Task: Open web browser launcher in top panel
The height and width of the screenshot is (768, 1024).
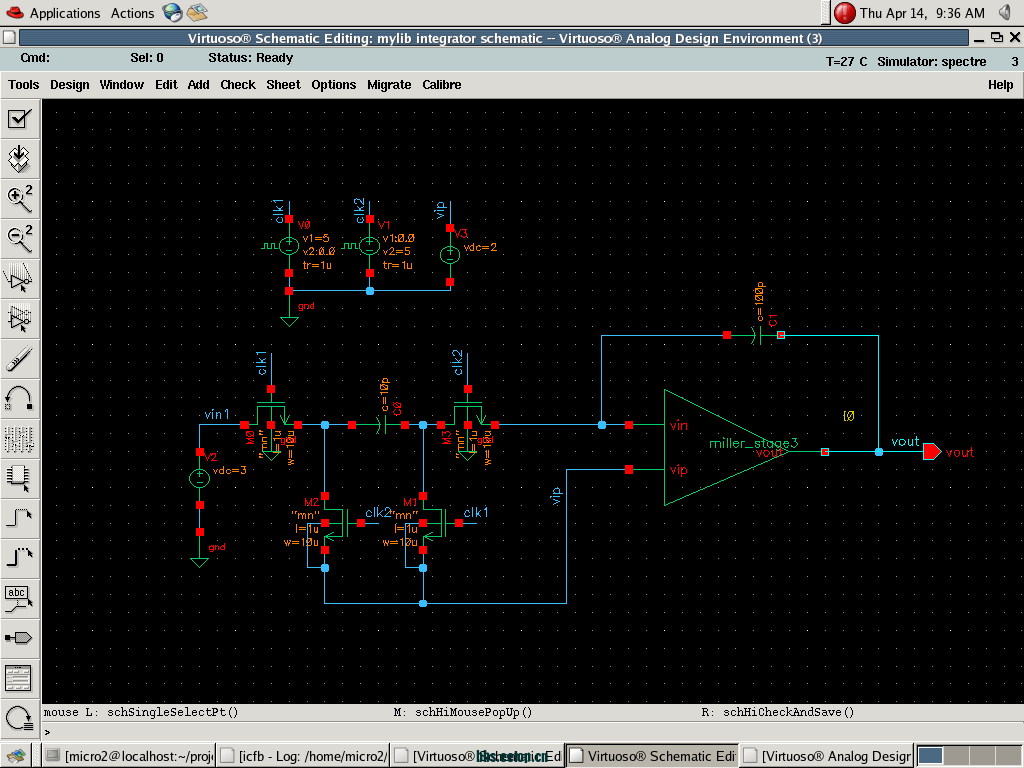Action: pyautogui.click(x=172, y=12)
